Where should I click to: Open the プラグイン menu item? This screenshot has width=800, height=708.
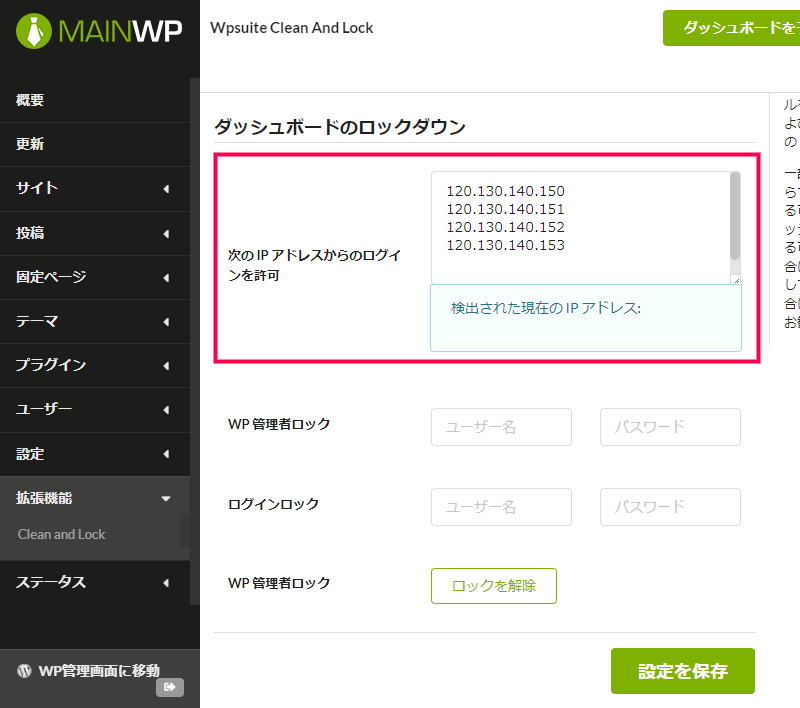tap(95, 366)
